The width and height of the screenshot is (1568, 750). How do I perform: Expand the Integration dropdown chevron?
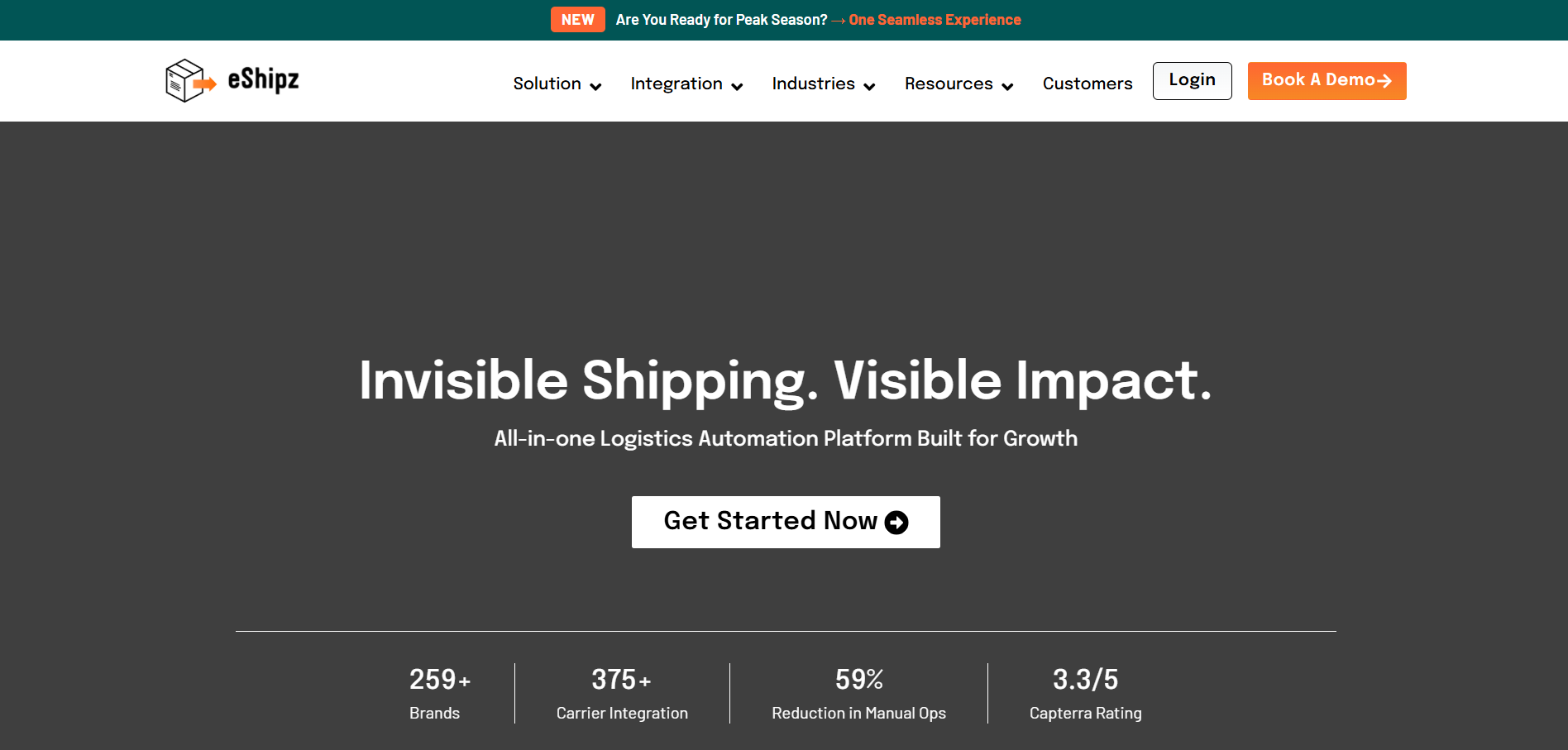pos(737,87)
